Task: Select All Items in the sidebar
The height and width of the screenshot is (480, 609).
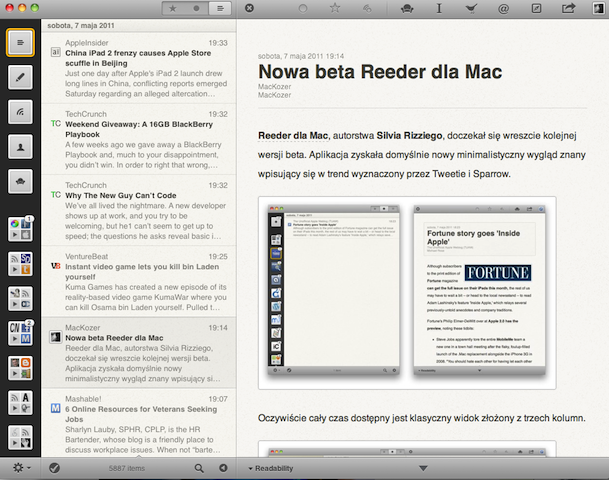Action: (x=20, y=43)
